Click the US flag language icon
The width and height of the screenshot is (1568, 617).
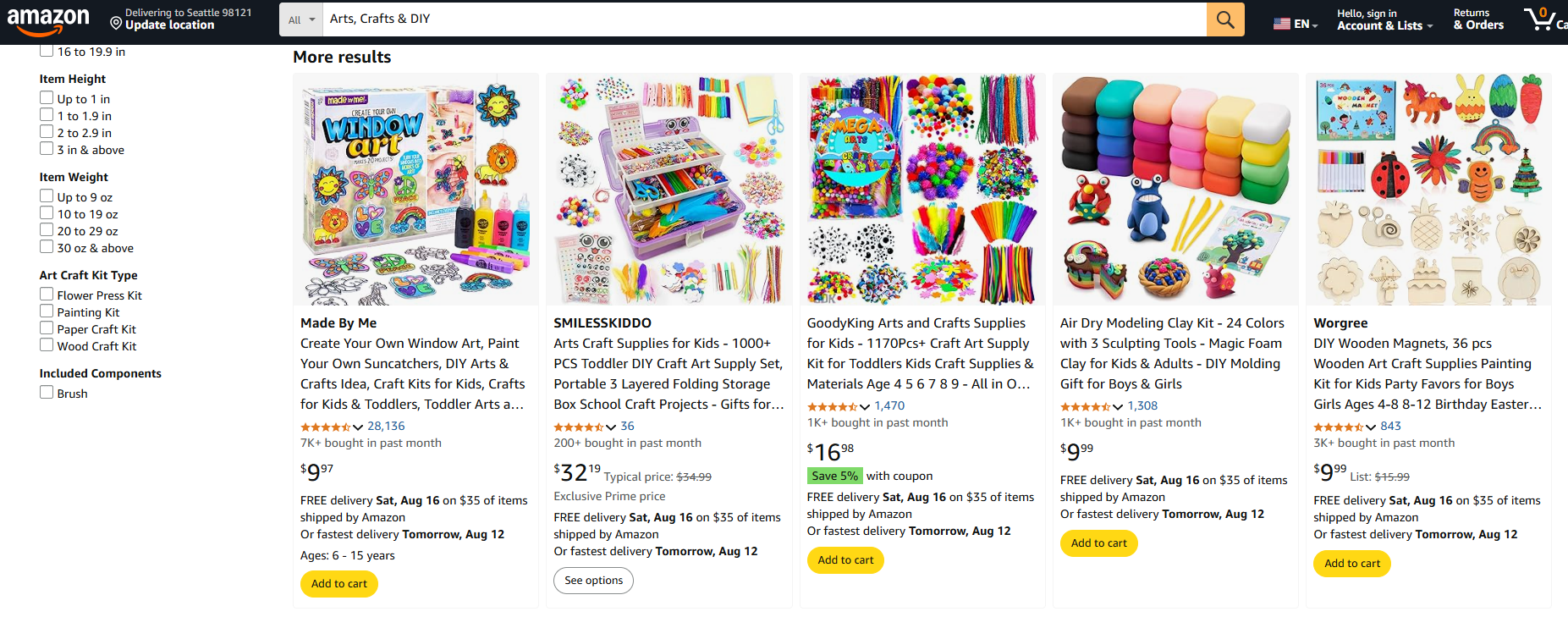1281,24
